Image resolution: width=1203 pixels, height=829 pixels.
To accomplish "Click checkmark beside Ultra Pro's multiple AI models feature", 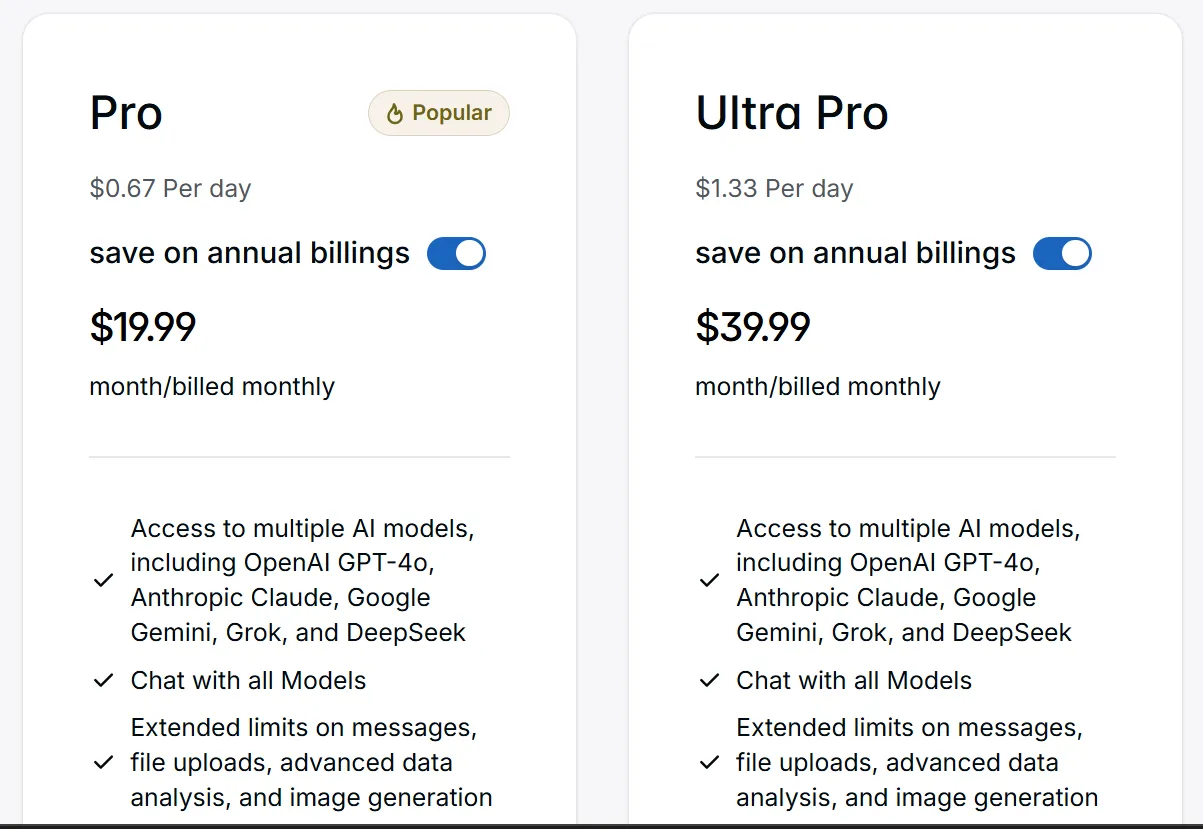I will coord(709,580).
